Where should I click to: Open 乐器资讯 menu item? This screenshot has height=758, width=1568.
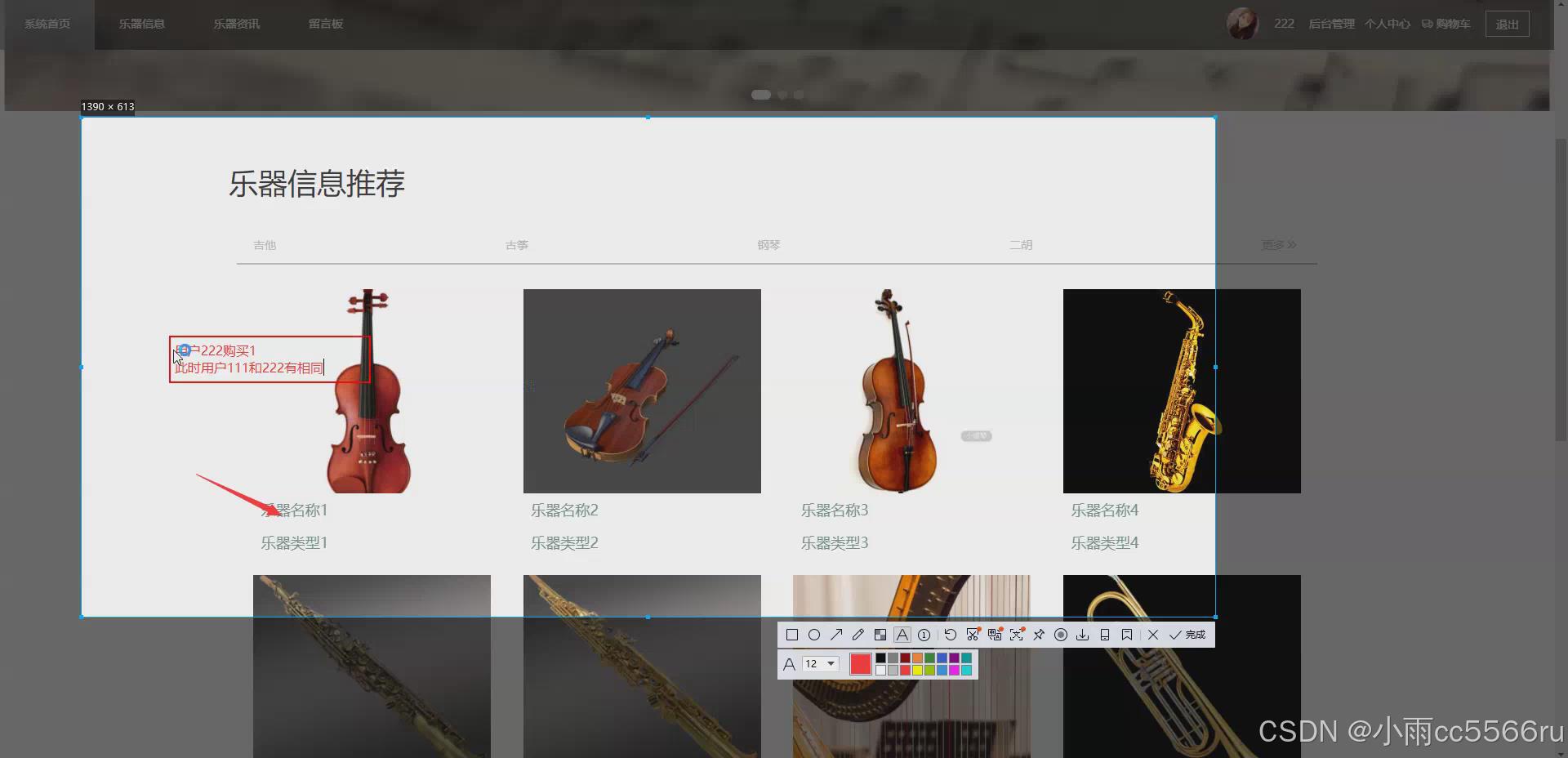pos(237,24)
